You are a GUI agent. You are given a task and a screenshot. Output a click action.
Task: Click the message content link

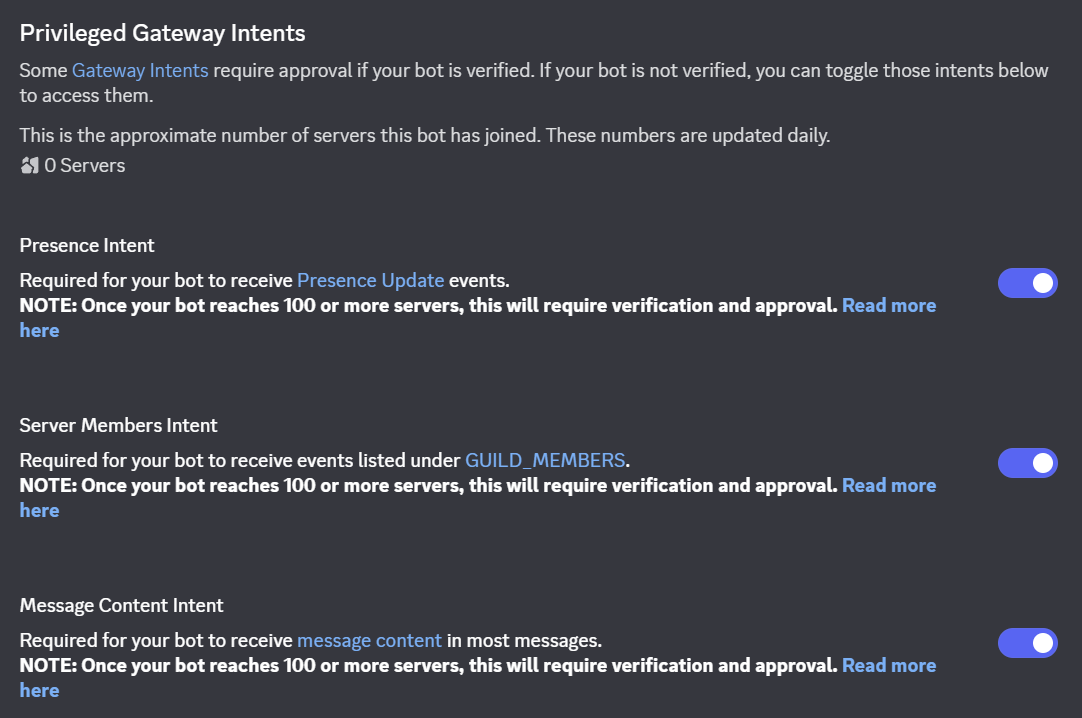(369, 641)
